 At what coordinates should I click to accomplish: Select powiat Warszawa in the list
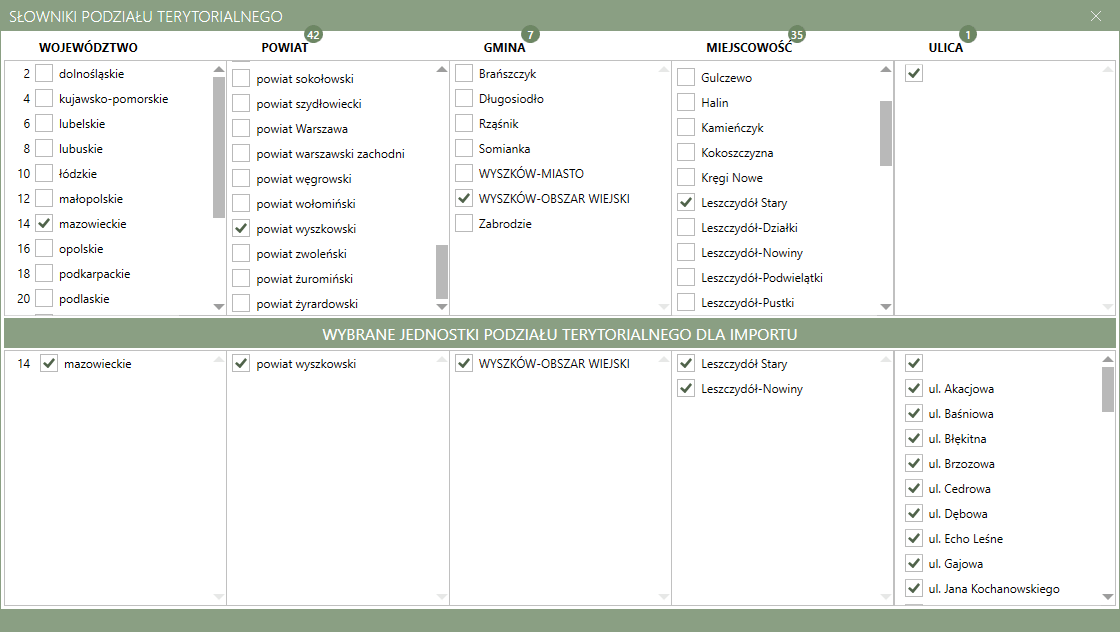click(241, 128)
